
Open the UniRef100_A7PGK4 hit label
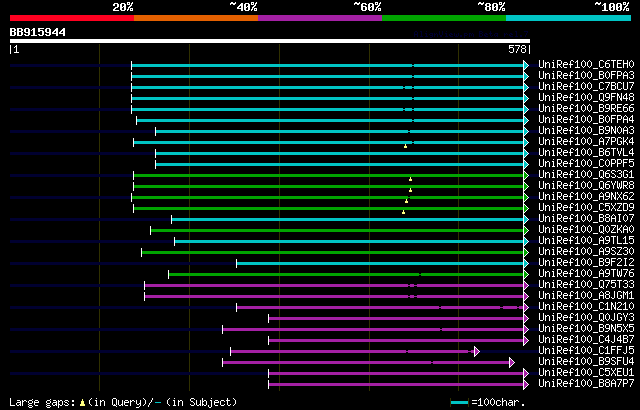point(586,142)
